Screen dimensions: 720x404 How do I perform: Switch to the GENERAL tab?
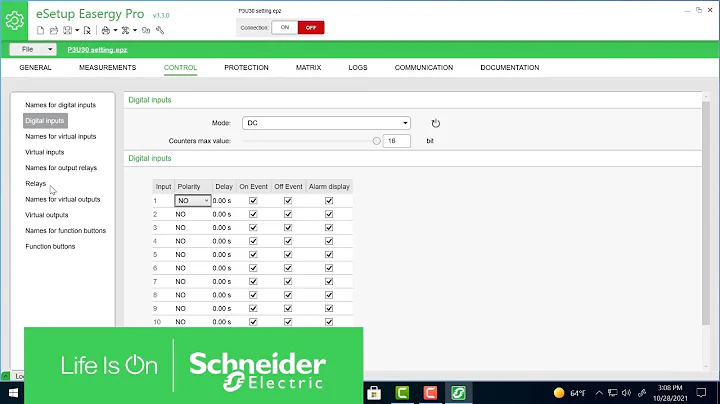coord(35,67)
